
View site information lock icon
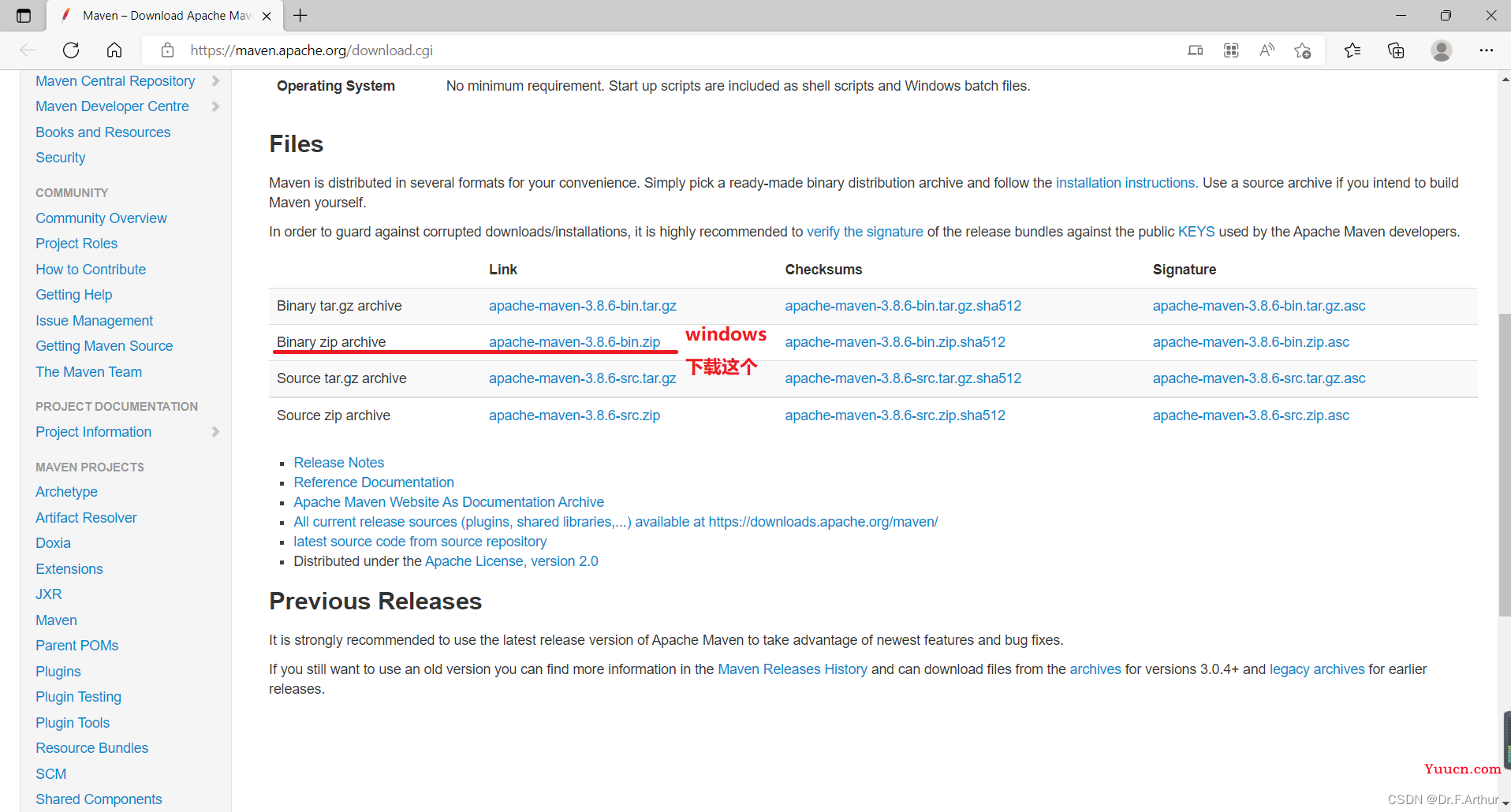pos(167,50)
